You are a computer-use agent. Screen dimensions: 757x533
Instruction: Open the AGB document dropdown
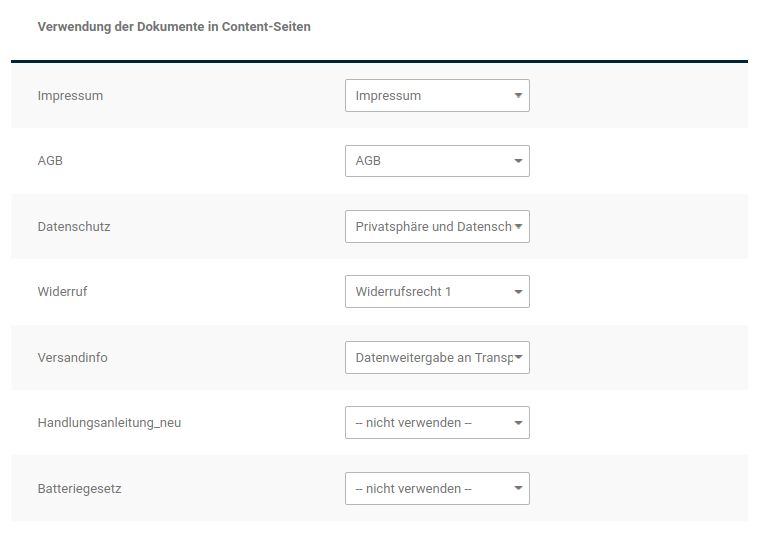tap(436, 161)
